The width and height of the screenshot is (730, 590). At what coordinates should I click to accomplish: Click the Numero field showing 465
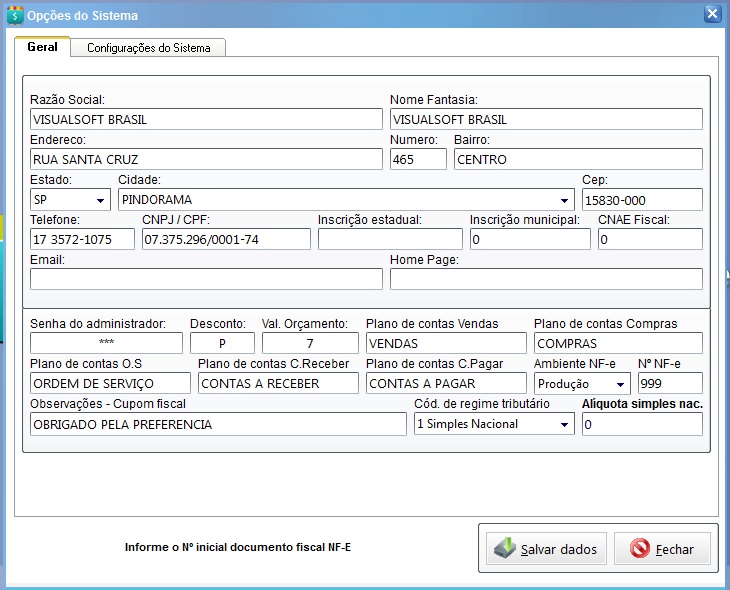point(418,159)
